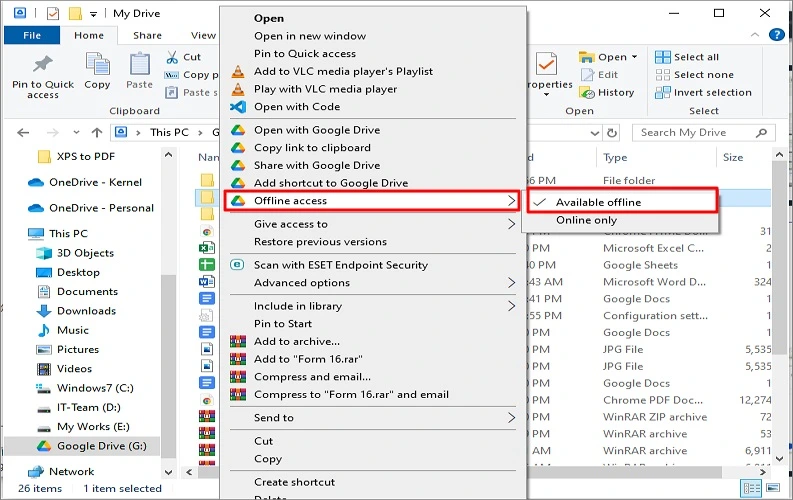Open the Help question mark icon
Viewport: 793px width, 500px height.
(x=776, y=35)
